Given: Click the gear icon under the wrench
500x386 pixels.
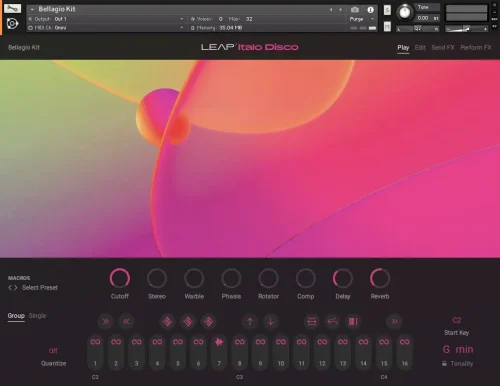Looking at the screenshot, I should (x=12, y=23).
